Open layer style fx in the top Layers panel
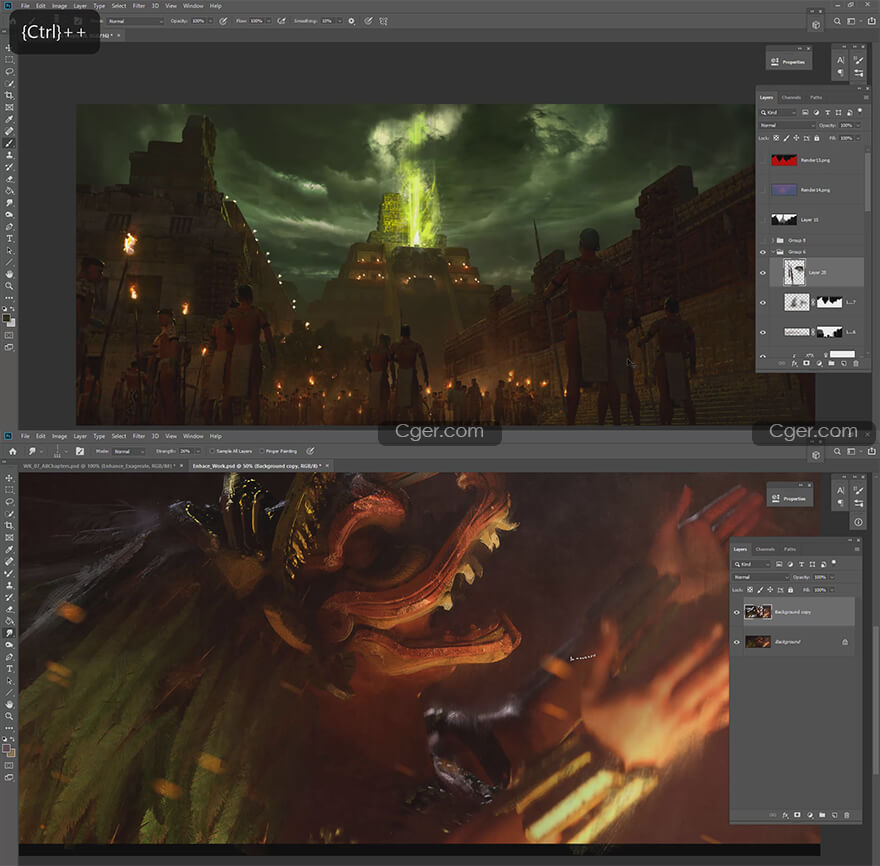Viewport: 880px width, 866px height. tap(794, 364)
